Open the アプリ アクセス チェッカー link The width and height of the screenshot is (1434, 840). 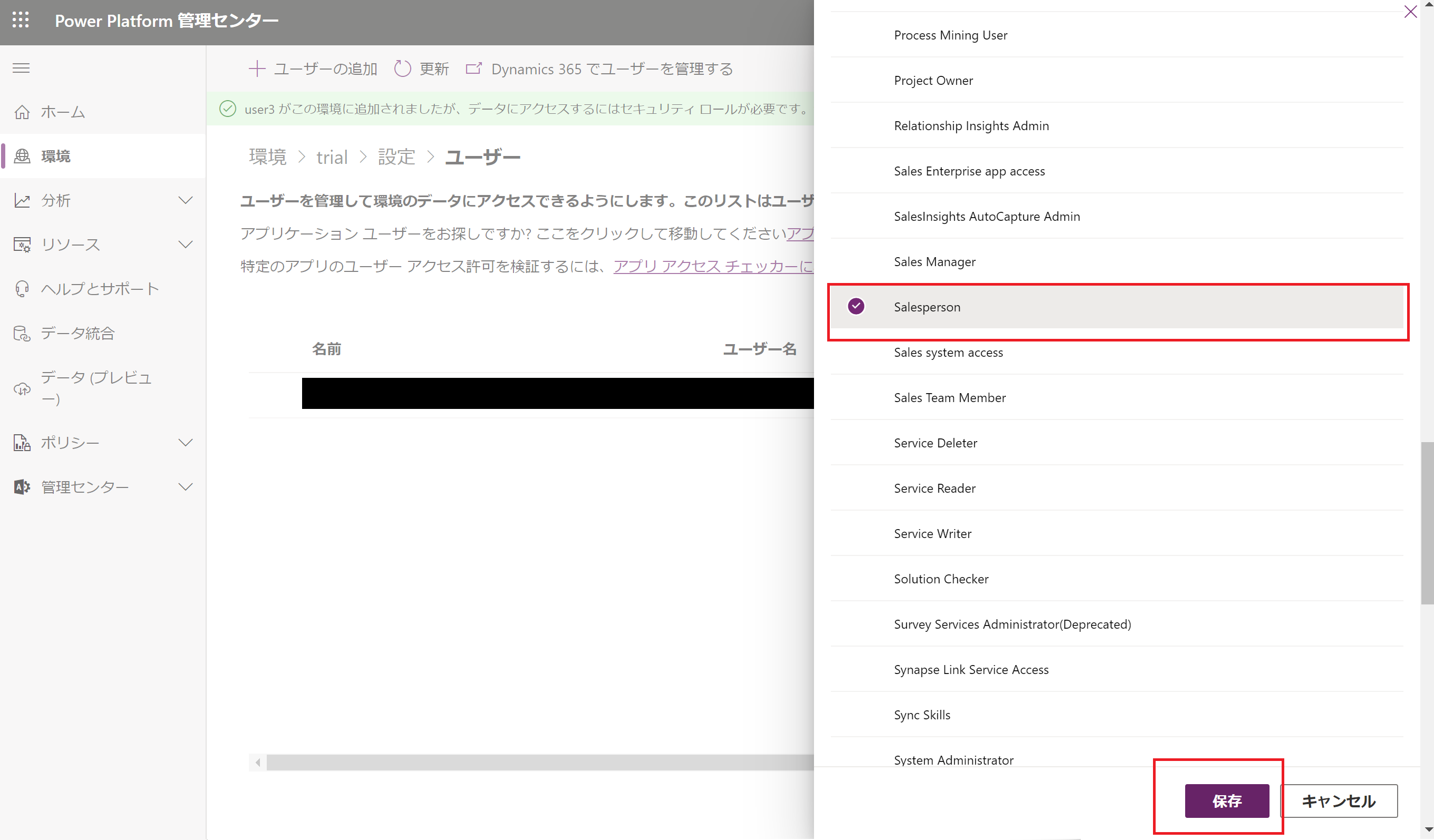[x=714, y=266]
